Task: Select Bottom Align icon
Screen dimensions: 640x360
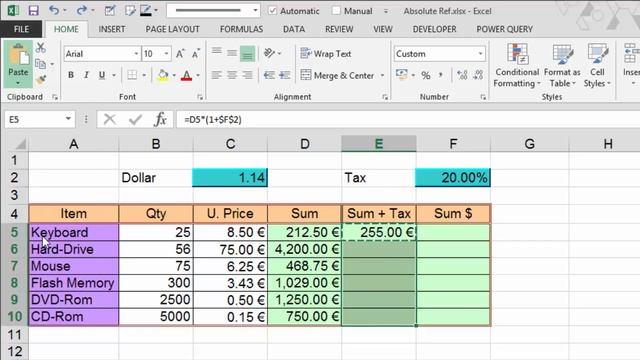Action: (x=247, y=53)
